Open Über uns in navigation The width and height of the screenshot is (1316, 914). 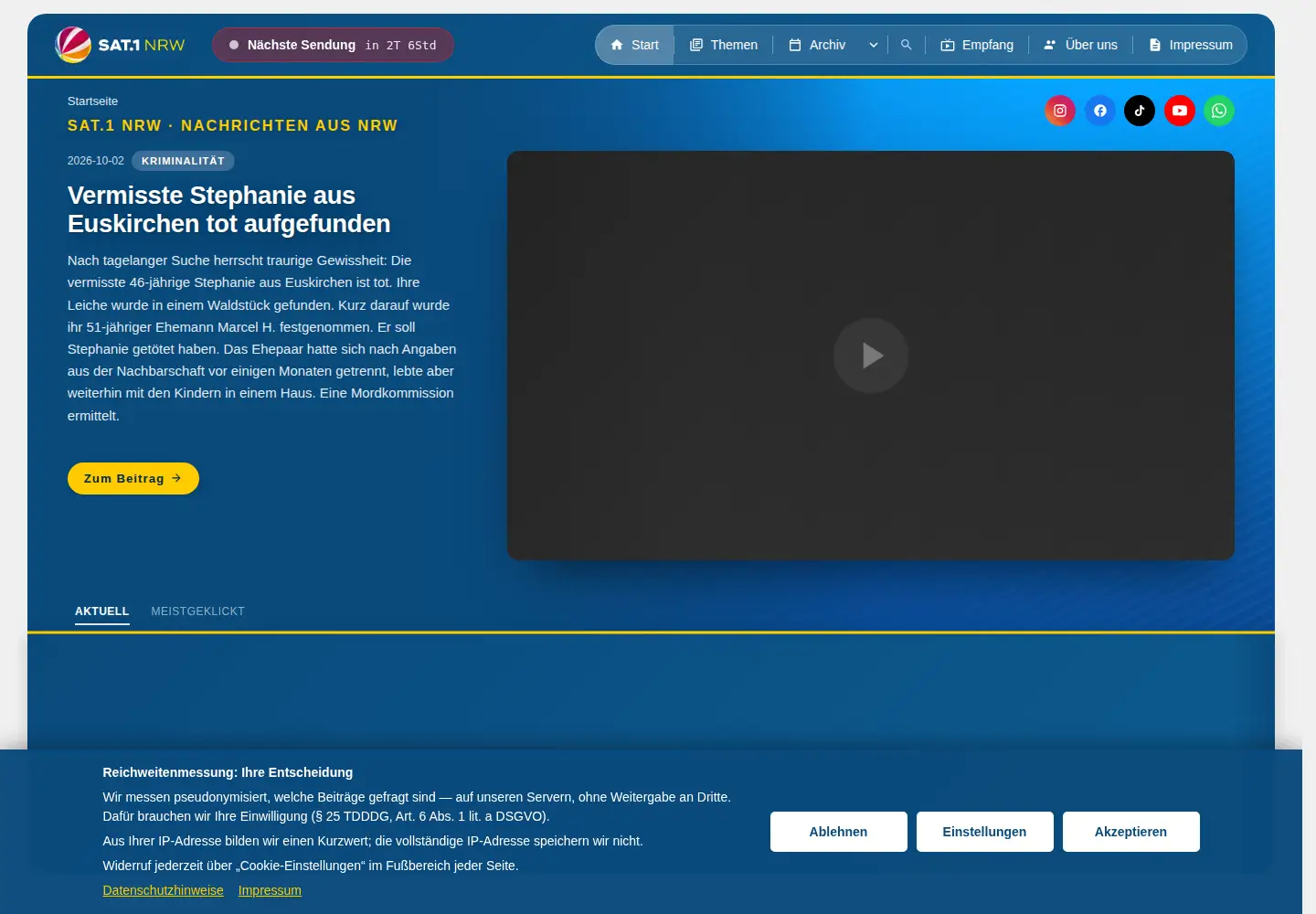[x=1081, y=45]
